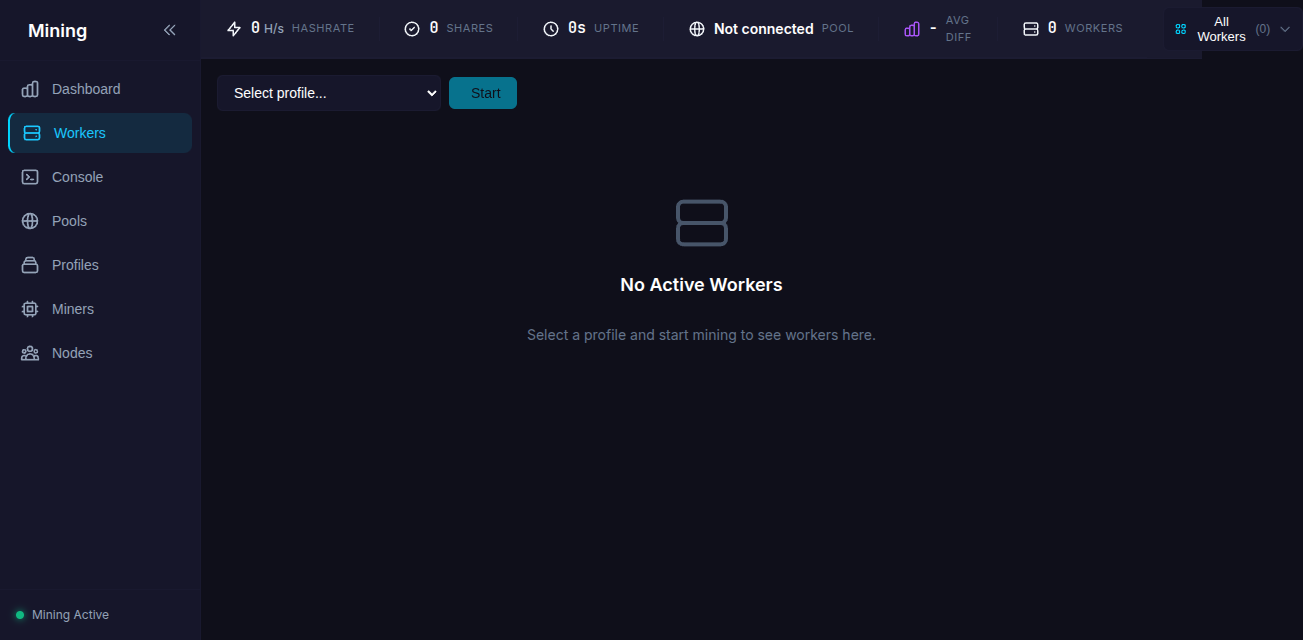Click the Profiles icon in sidebar
Viewport: 1303px width, 640px height.
[x=30, y=265]
